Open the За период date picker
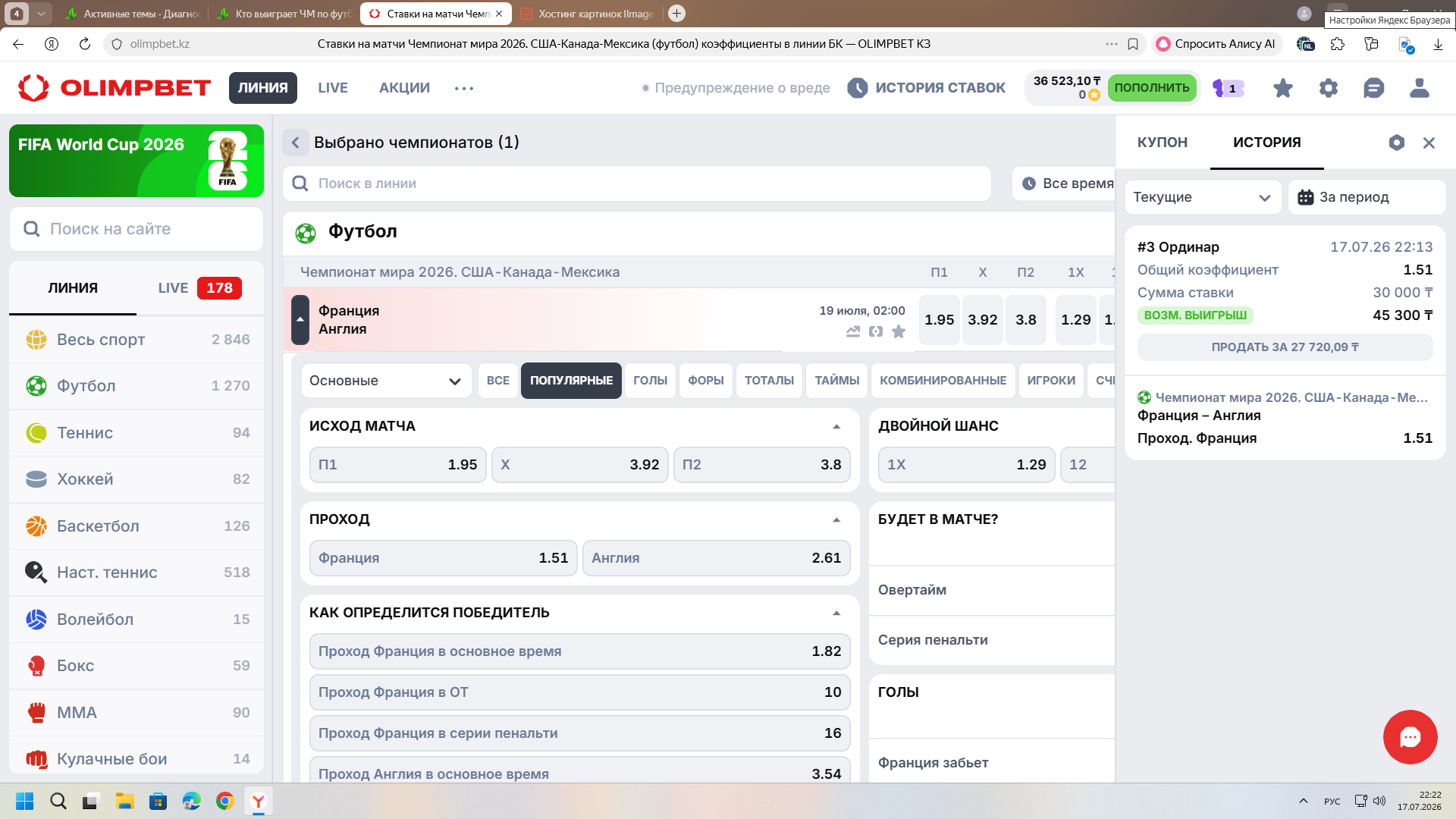This screenshot has height=819, width=1456. (x=1367, y=197)
